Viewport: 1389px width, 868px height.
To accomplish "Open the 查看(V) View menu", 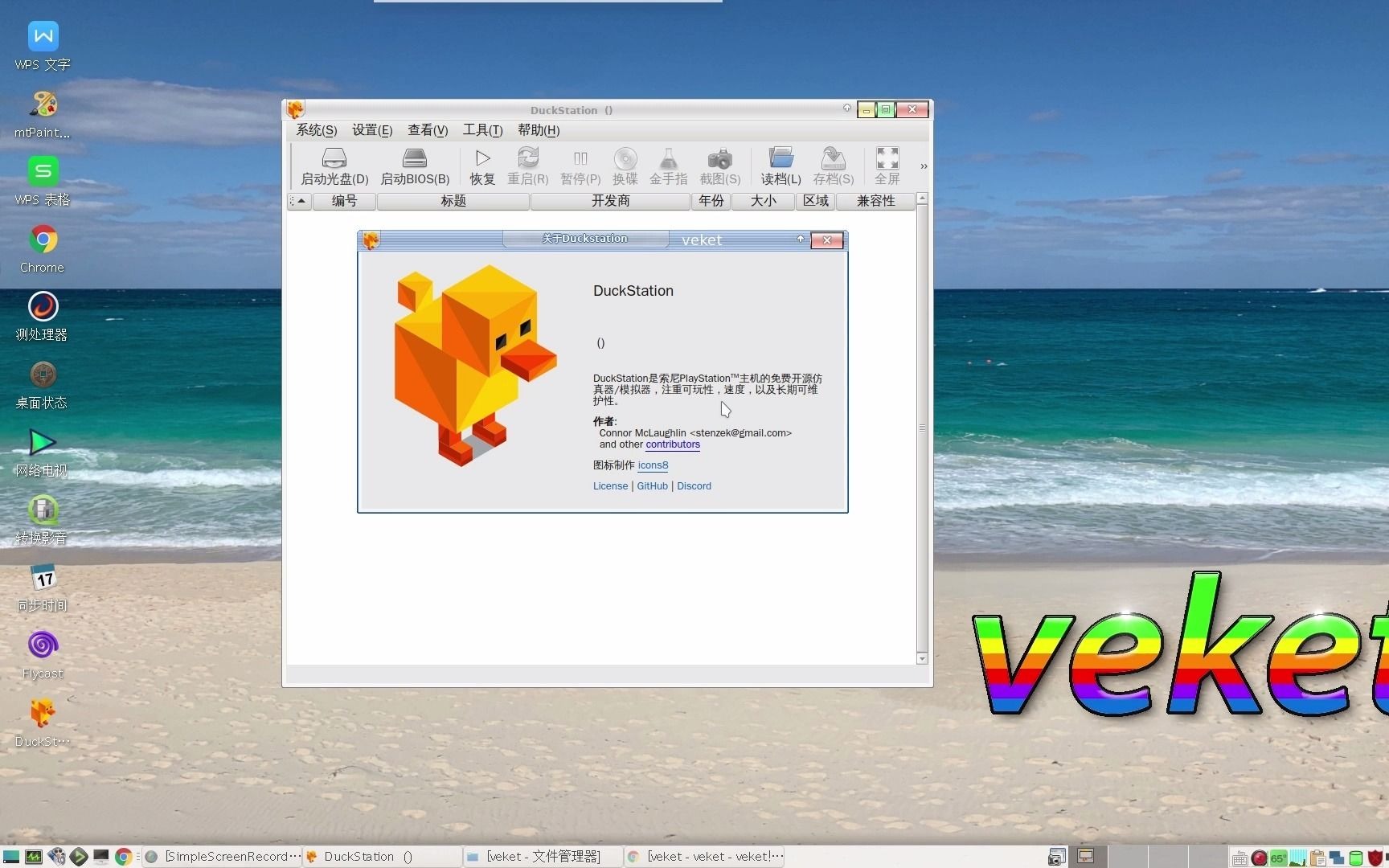I will (428, 130).
